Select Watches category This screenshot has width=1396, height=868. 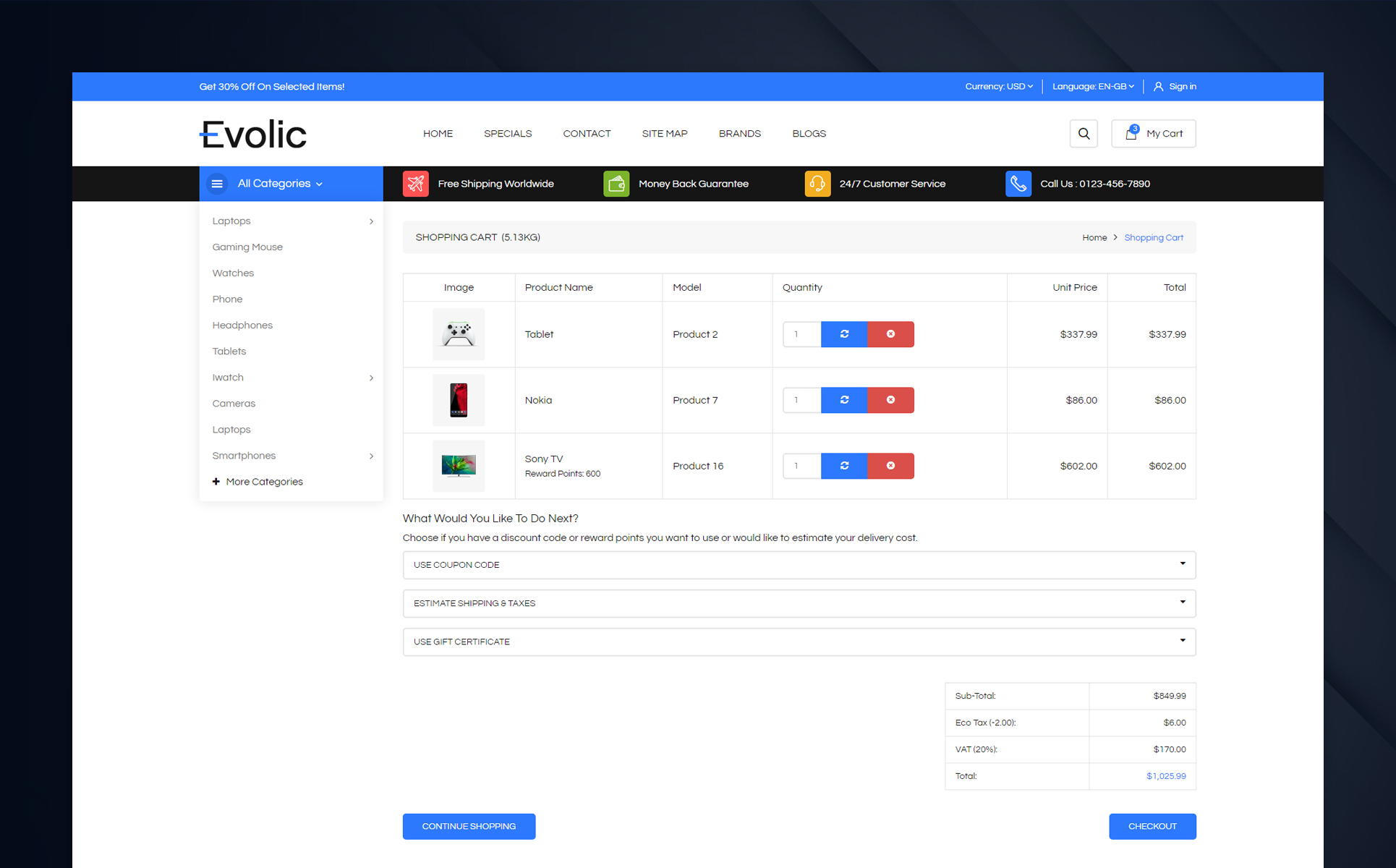233,273
